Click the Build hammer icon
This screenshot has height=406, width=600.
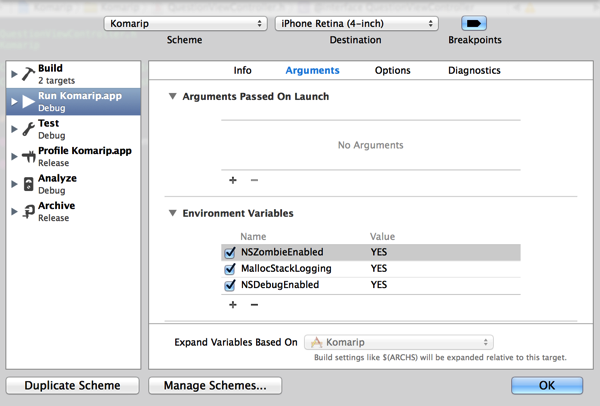(28, 74)
